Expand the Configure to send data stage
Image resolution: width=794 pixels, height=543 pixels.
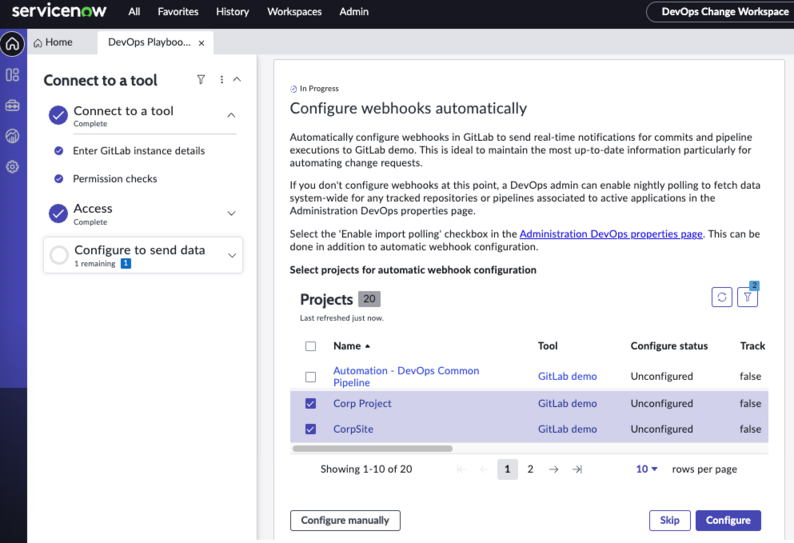(x=232, y=255)
